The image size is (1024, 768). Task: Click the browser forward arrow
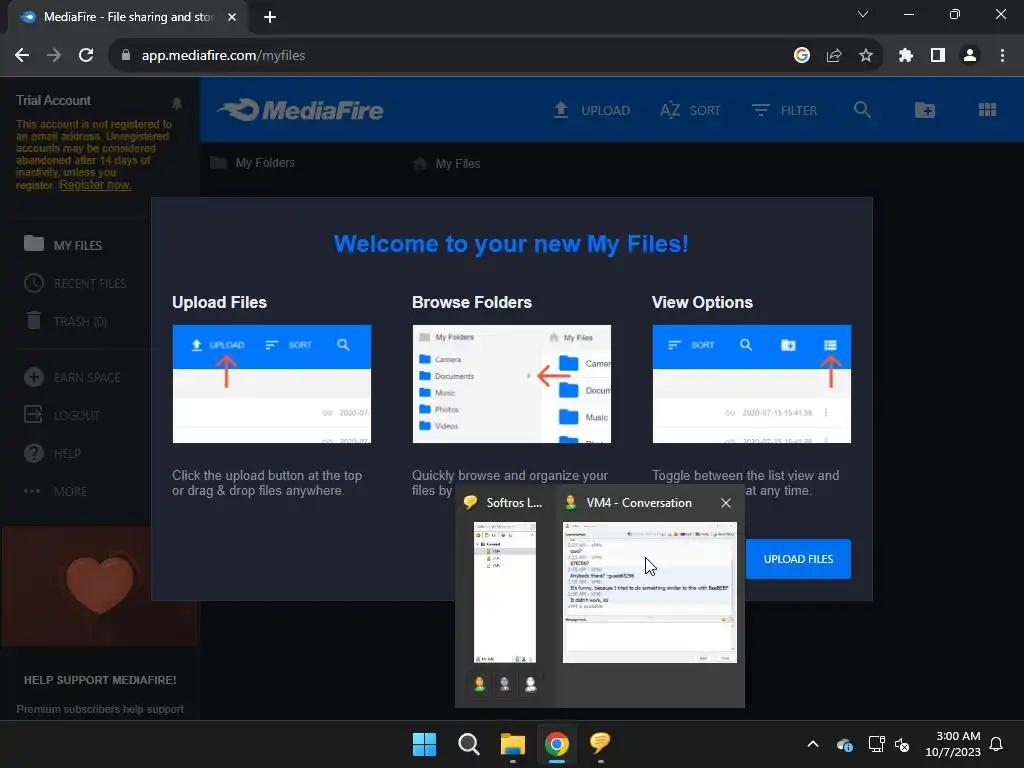pyautogui.click(x=54, y=56)
